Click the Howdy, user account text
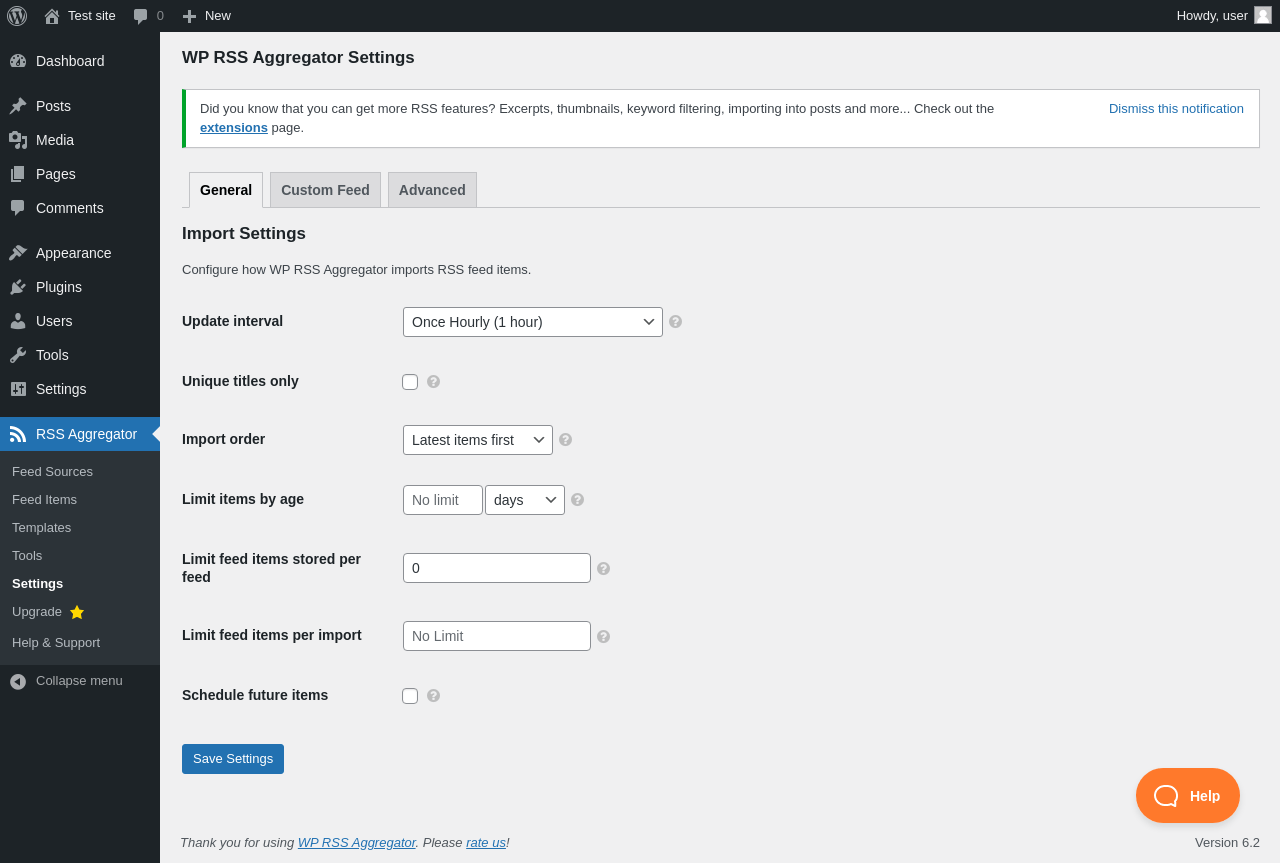 1212,16
